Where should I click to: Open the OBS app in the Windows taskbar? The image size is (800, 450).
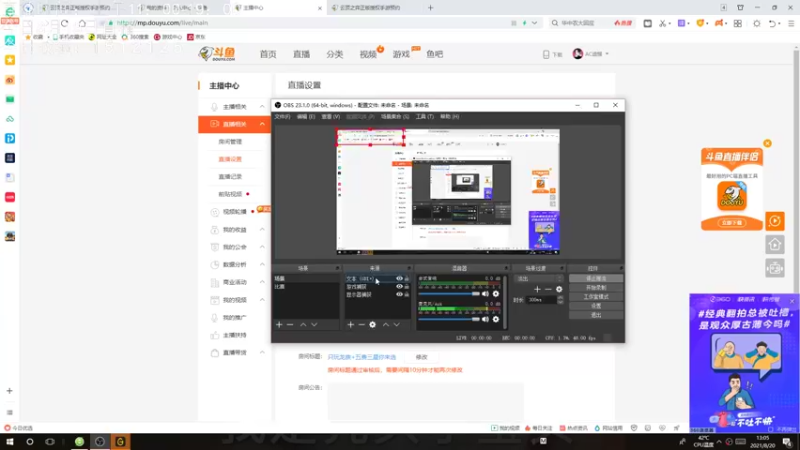point(100,442)
